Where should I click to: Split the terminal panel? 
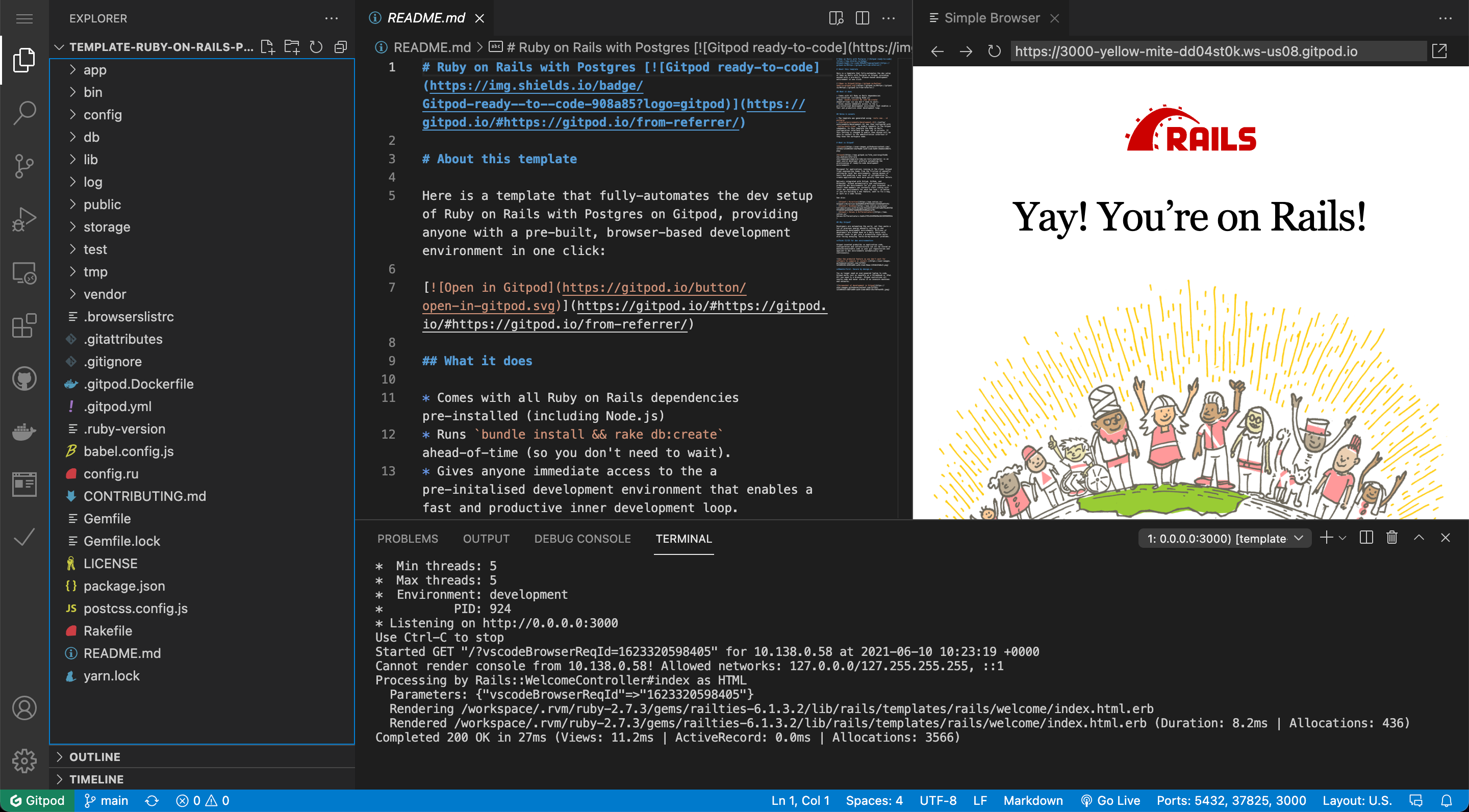(x=1366, y=538)
